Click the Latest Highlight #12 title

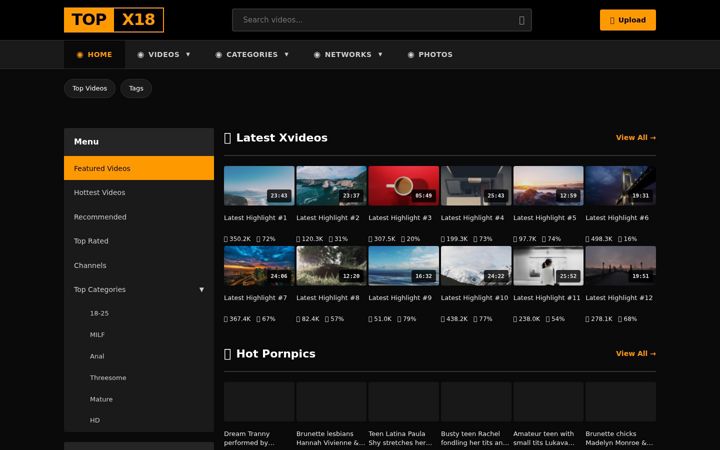(x=619, y=298)
